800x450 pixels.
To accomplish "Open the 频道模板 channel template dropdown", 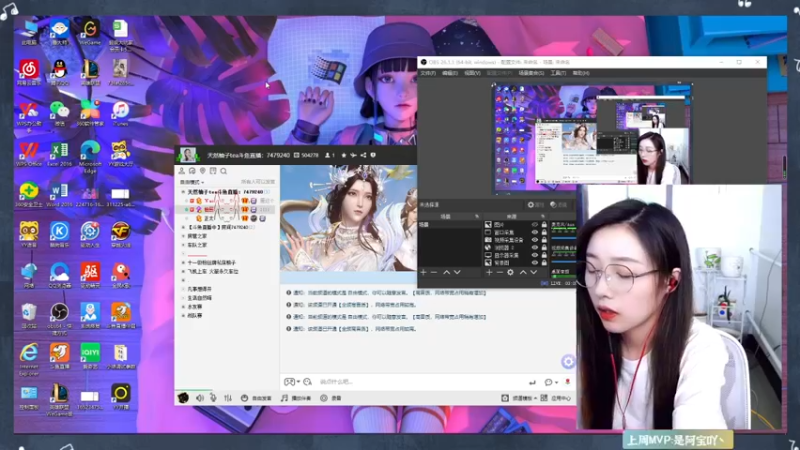I will (x=519, y=398).
